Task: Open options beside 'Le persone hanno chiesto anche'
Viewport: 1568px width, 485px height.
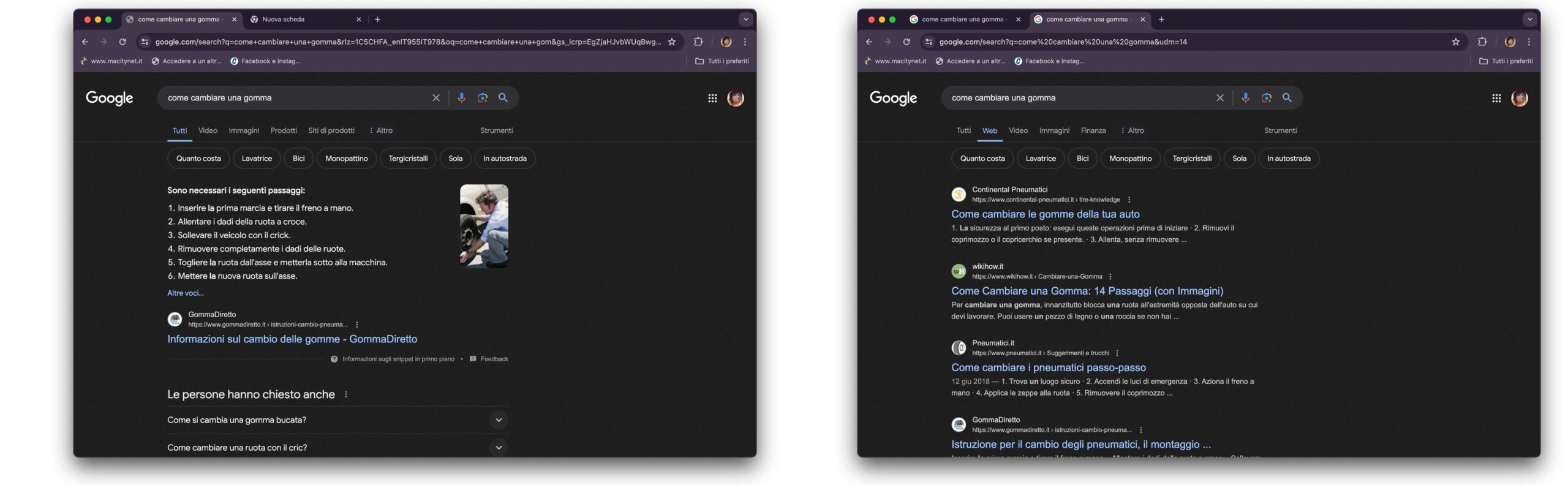Action: pos(346,394)
